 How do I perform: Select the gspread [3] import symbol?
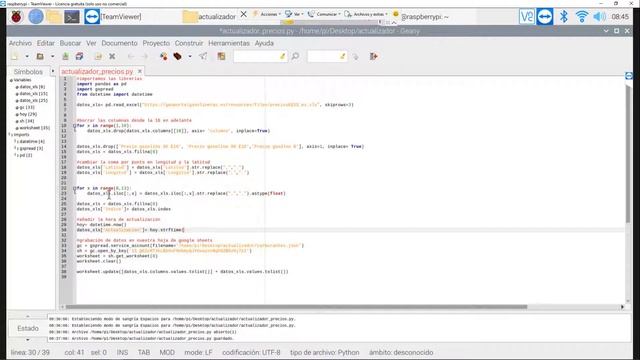point(29,148)
